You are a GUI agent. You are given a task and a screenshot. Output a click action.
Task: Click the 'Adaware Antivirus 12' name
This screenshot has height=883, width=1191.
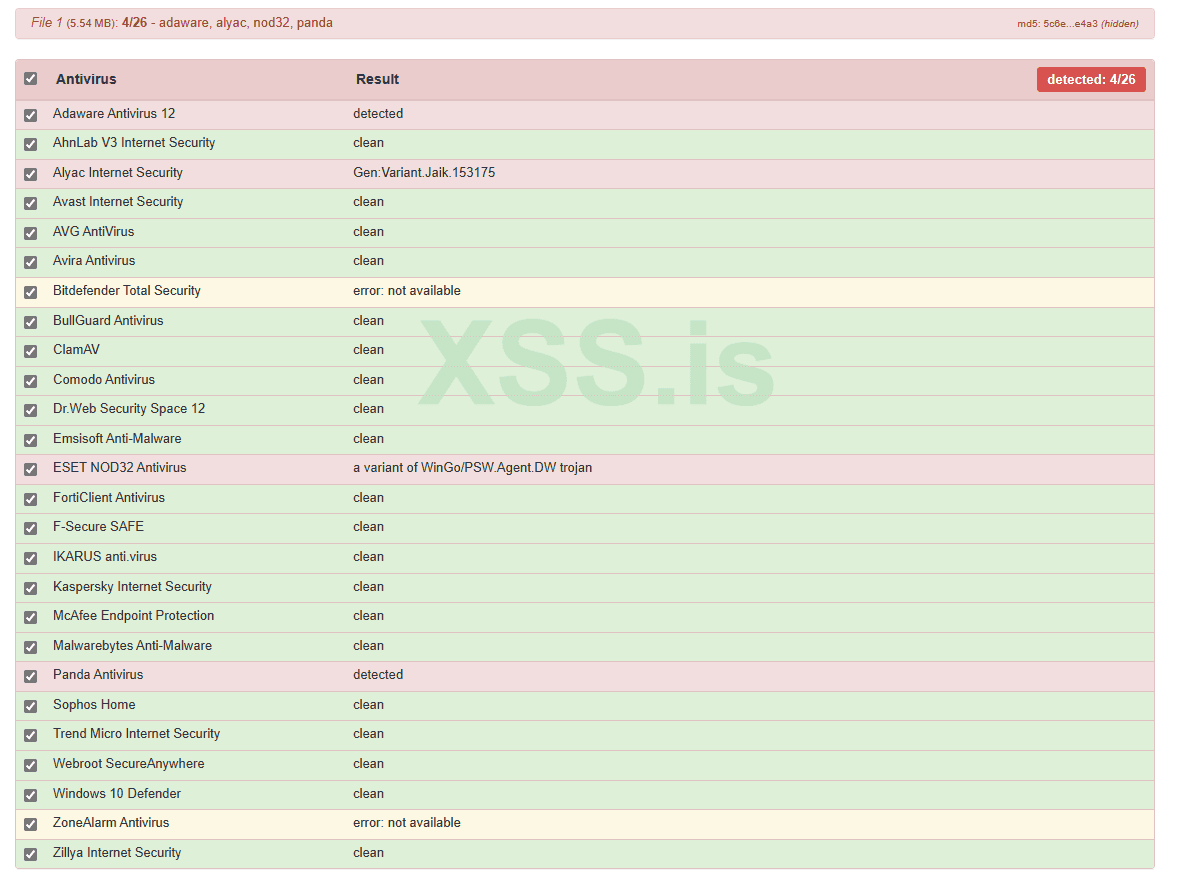[x=114, y=113]
